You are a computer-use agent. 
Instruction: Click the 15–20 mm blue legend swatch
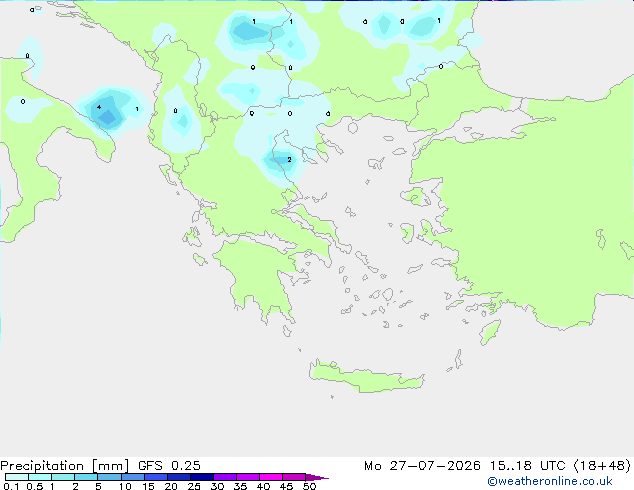click(x=156, y=477)
